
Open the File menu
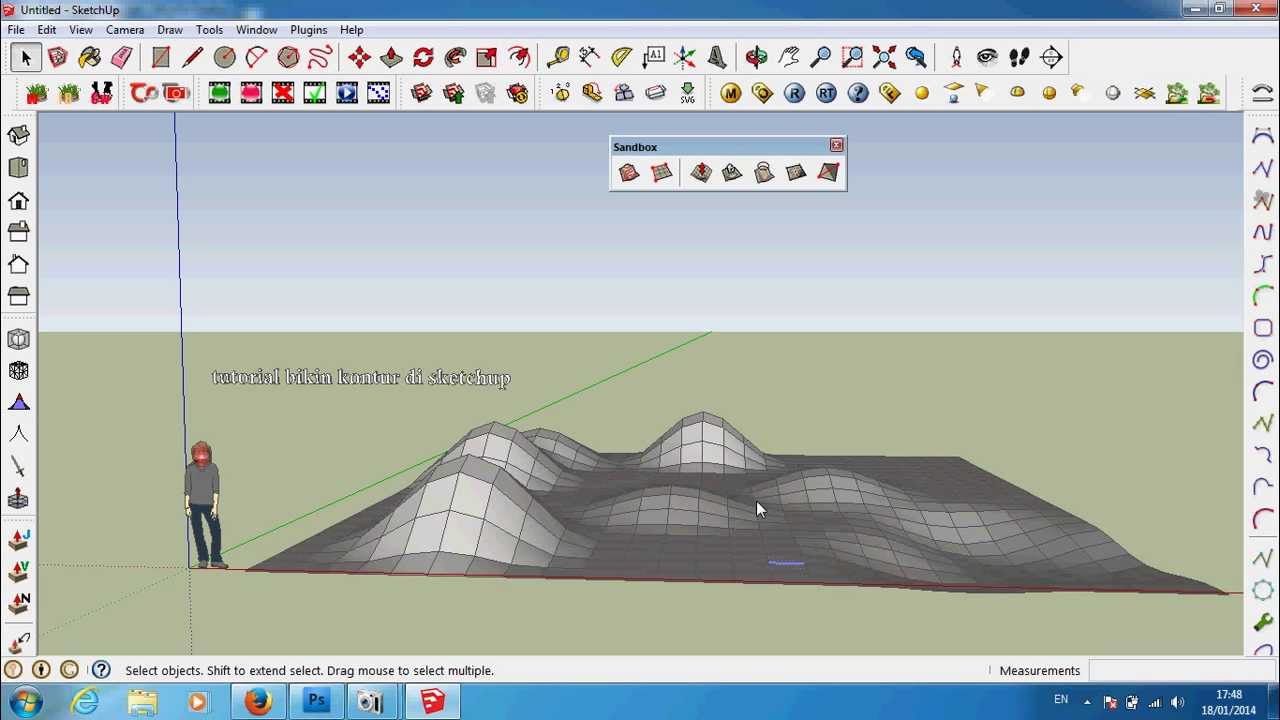(x=16, y=30)
